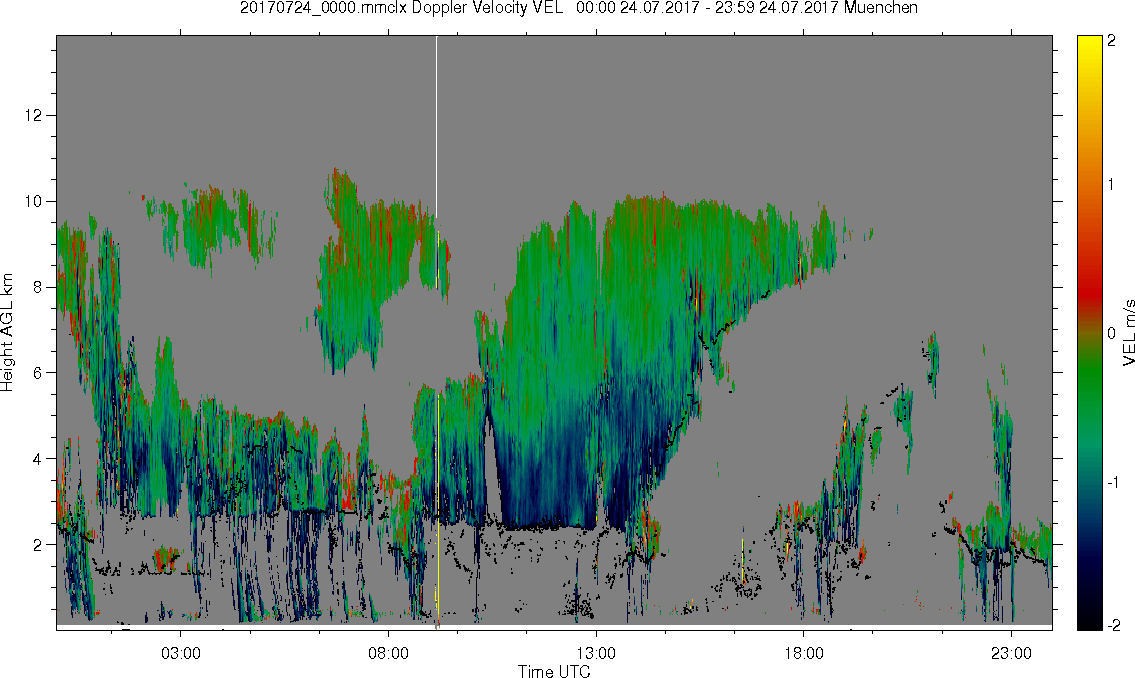Click the '13:00' time axis label

coord(596,653)
